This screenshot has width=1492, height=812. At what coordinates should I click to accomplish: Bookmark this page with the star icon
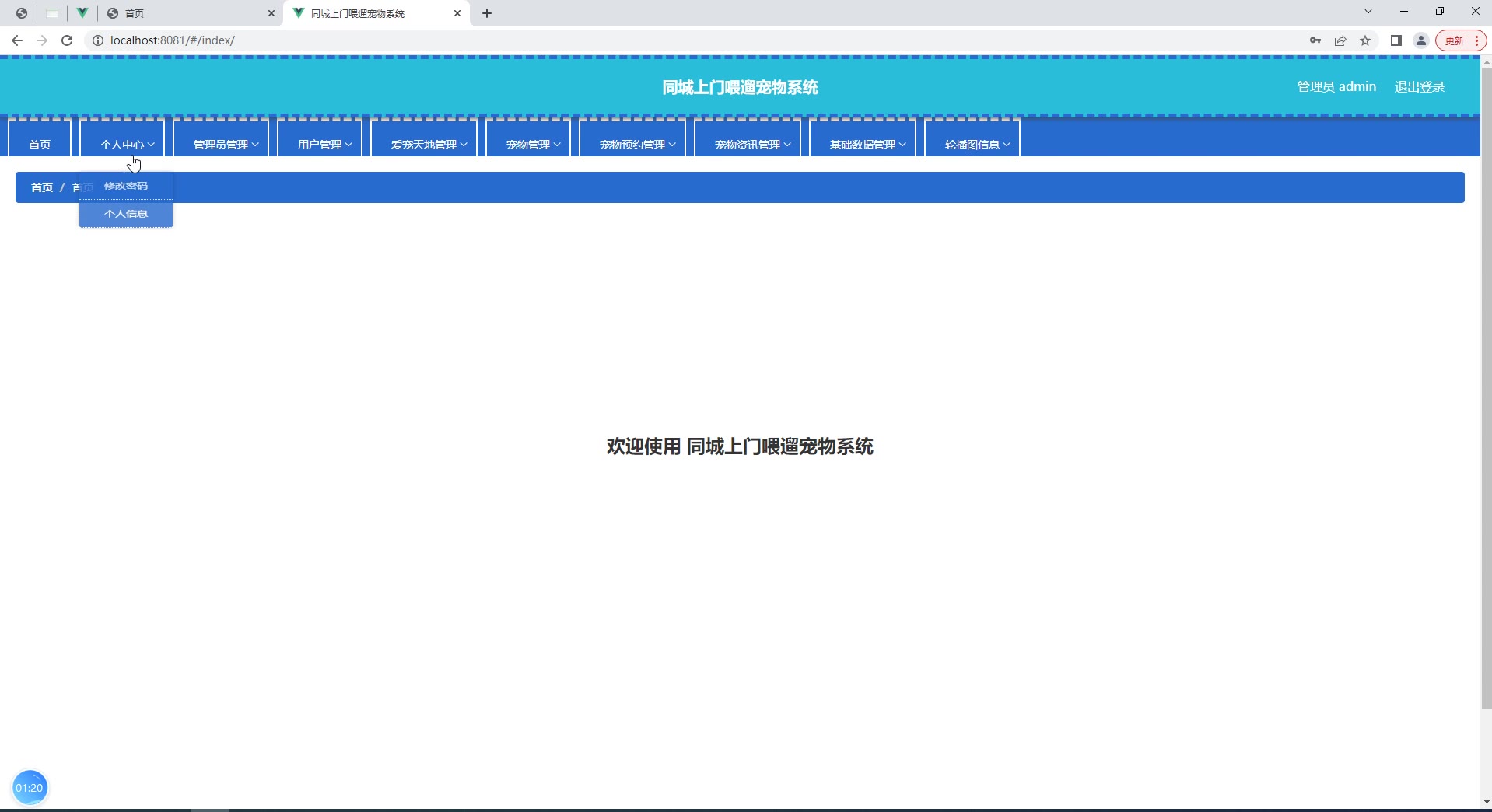coord(1365,40)
